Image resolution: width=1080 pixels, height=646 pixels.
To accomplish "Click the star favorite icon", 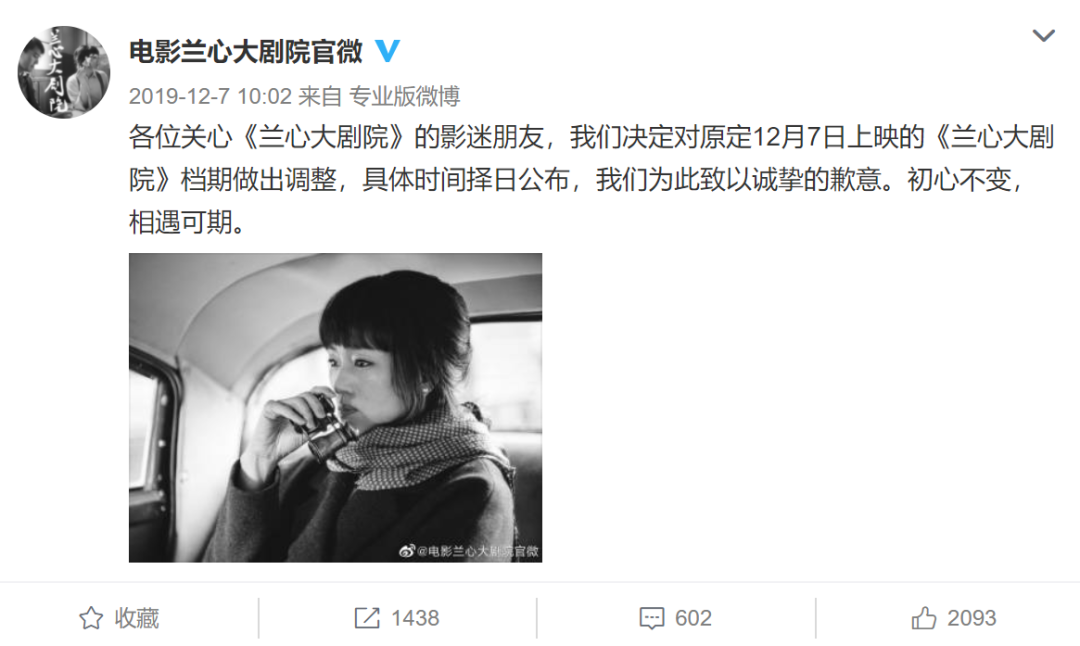I will [91, 618].
